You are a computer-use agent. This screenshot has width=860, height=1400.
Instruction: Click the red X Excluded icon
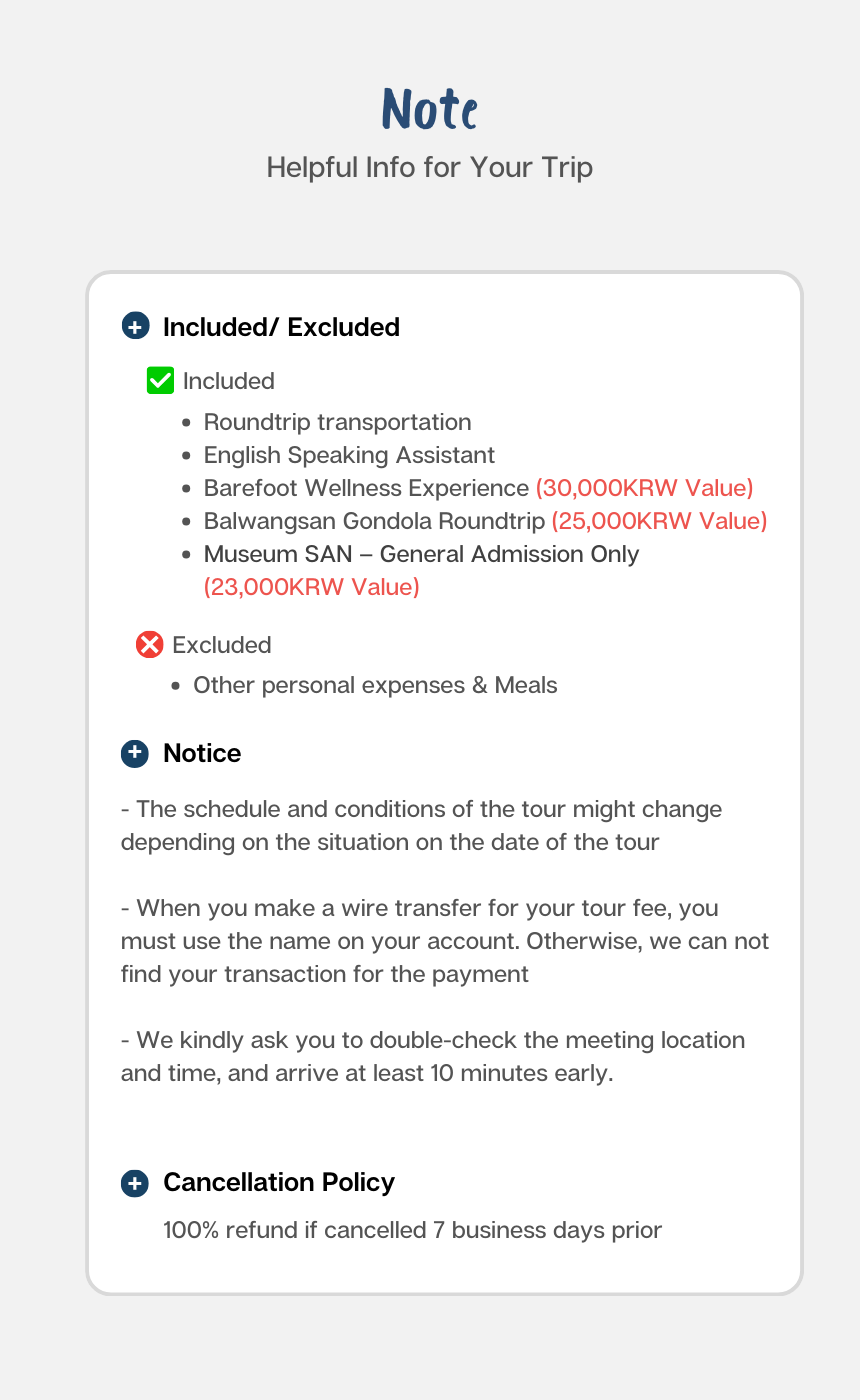click(x=149, y=645)
